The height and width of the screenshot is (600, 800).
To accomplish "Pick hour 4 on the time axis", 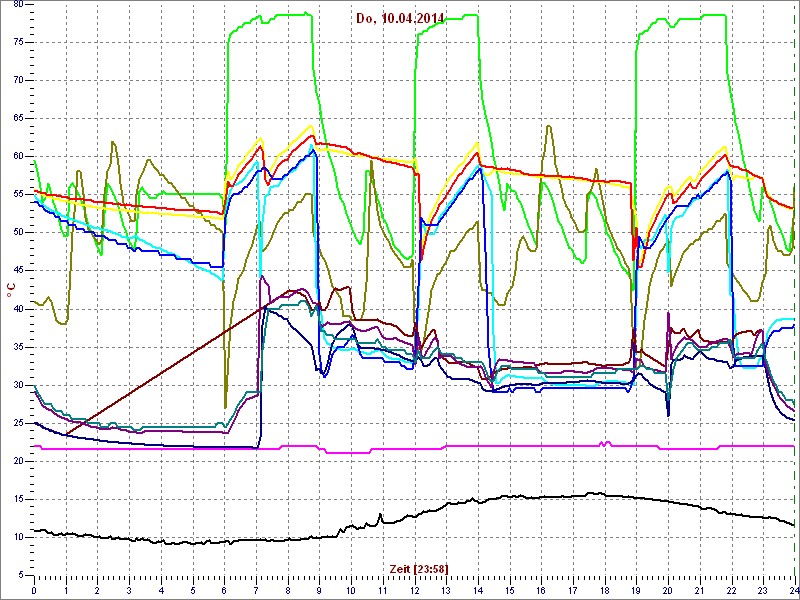I will [161, 591].
